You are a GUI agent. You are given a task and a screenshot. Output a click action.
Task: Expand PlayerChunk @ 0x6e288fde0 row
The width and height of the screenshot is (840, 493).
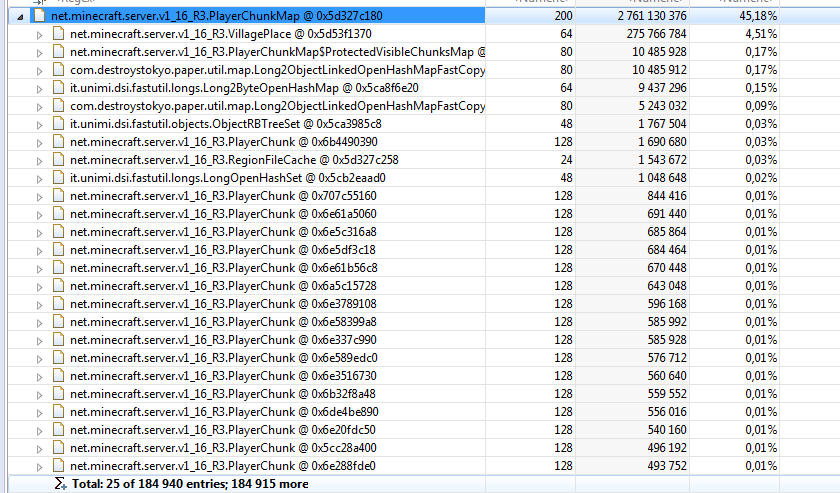(39, 467)
